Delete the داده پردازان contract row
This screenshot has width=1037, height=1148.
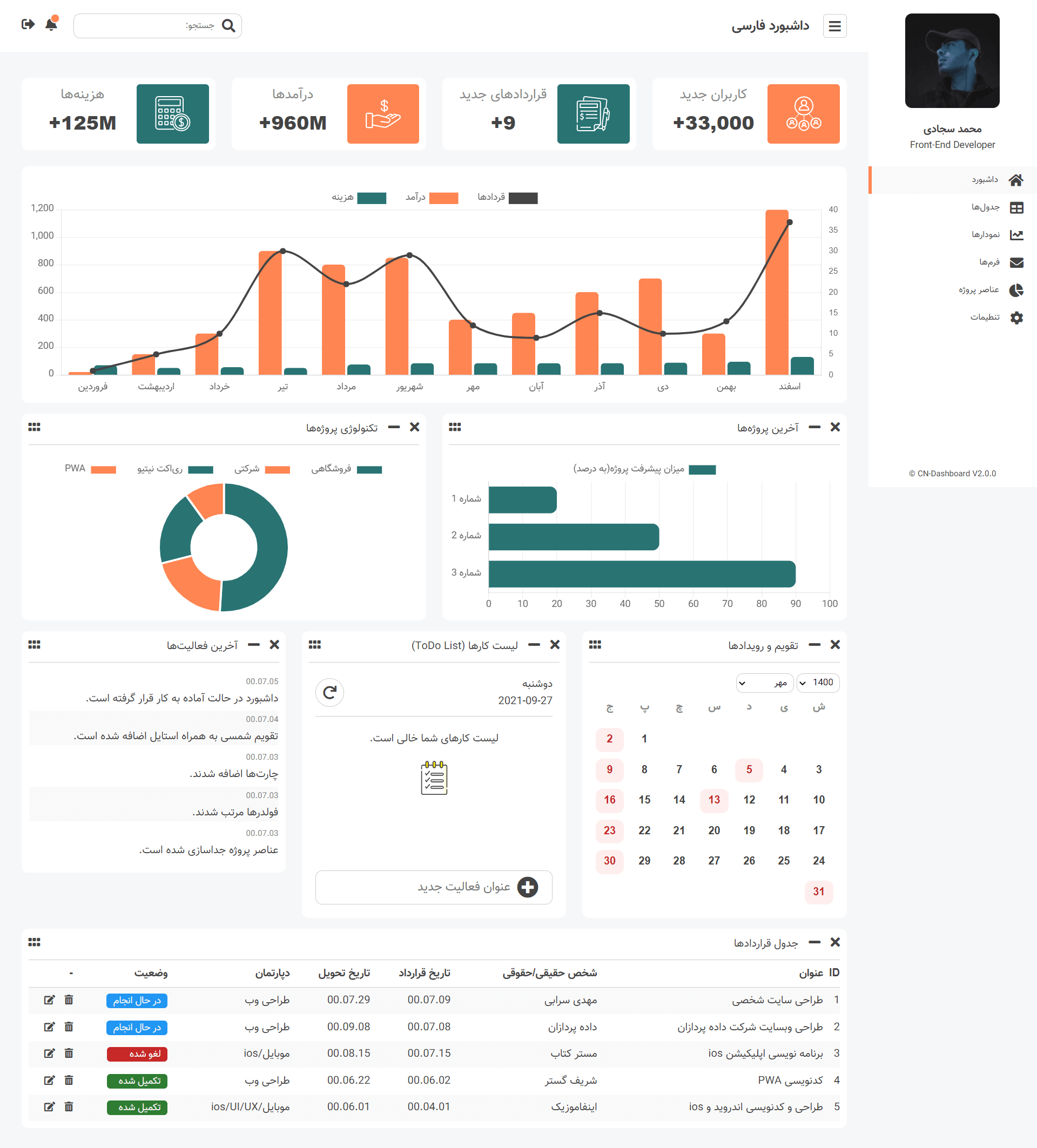tap(69, 1027)
